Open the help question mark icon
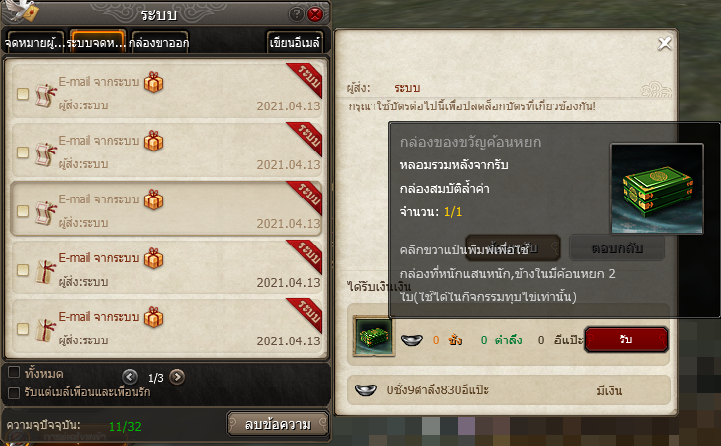Screen dimensions: 721x446 296,15
